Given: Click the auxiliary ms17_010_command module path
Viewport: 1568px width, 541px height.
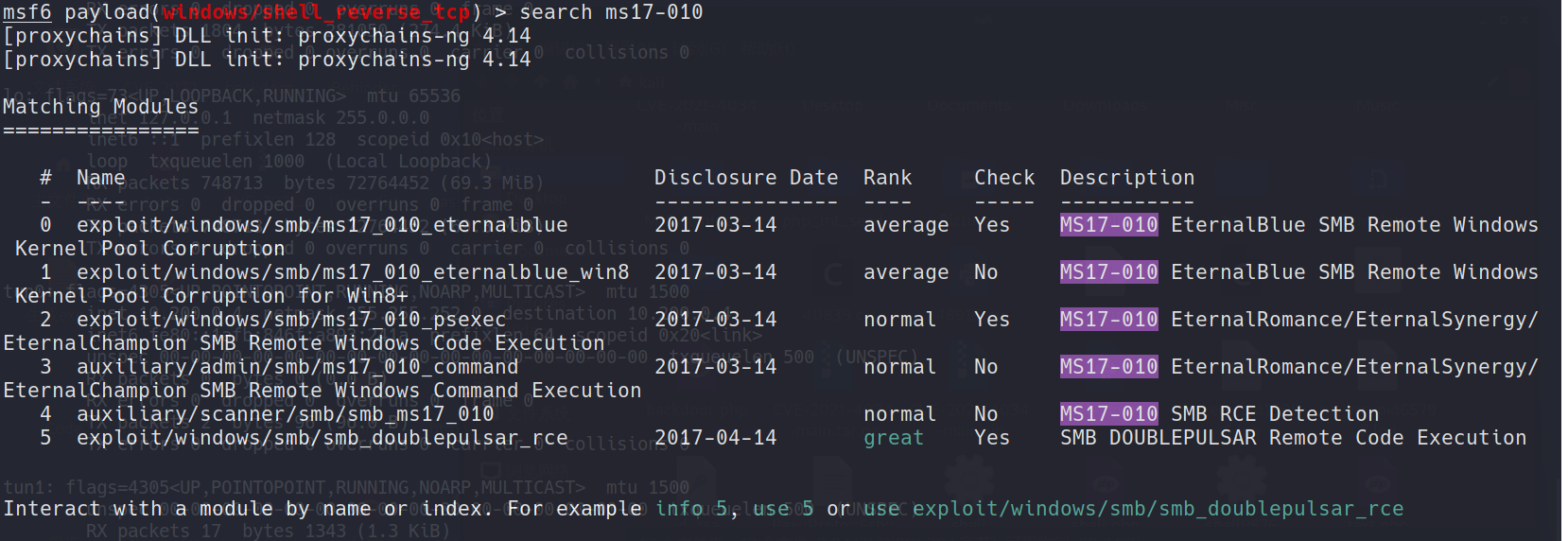Looking at the screenshot, I should coord(297,367).
